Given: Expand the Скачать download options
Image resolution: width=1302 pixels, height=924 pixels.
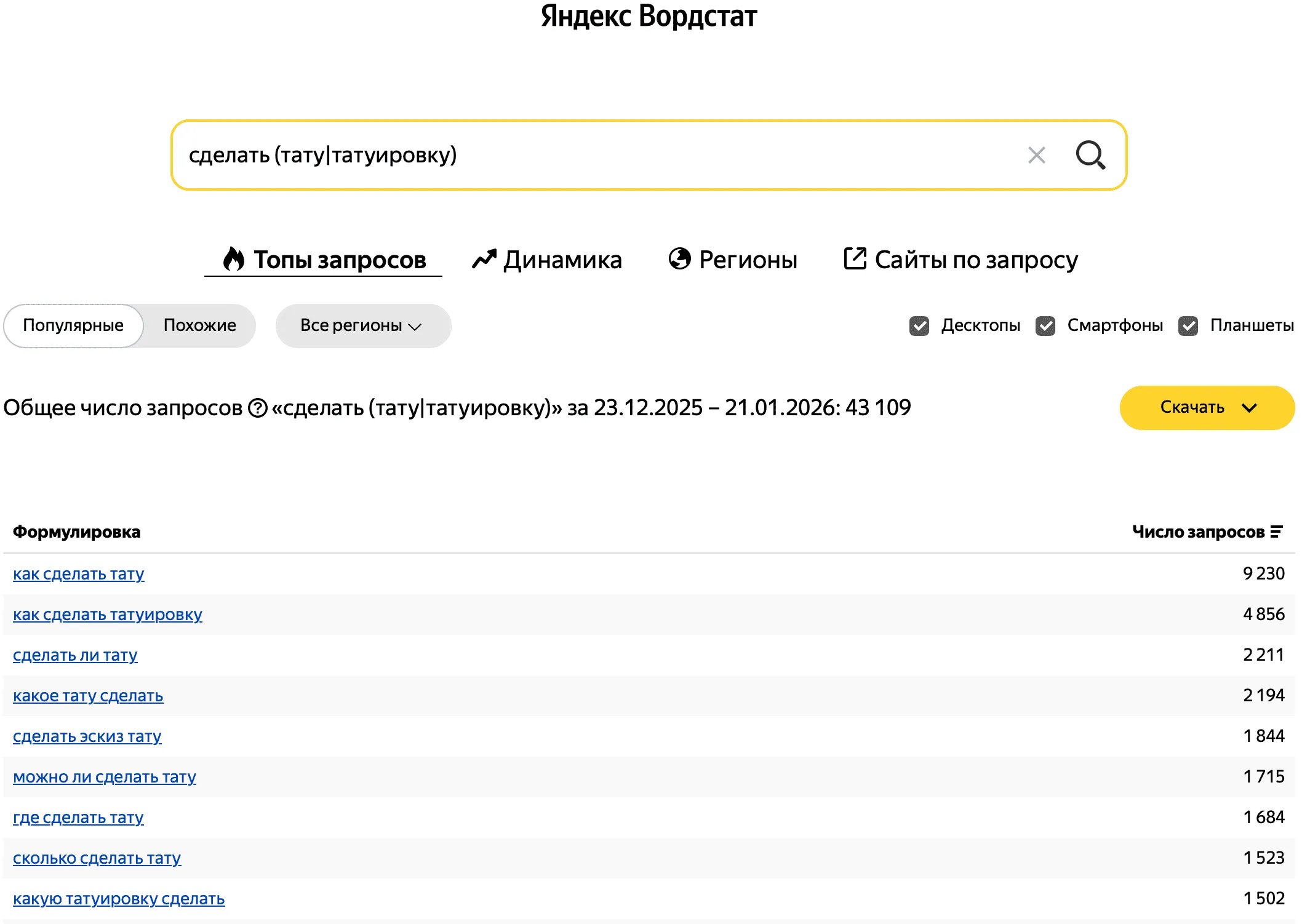Looking at the screenshot, I should pyautogui.click(x=1206, y=407).
